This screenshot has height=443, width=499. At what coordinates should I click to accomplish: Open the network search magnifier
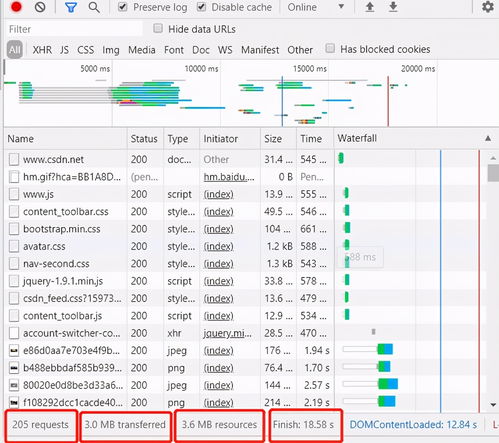pos(94,7)
